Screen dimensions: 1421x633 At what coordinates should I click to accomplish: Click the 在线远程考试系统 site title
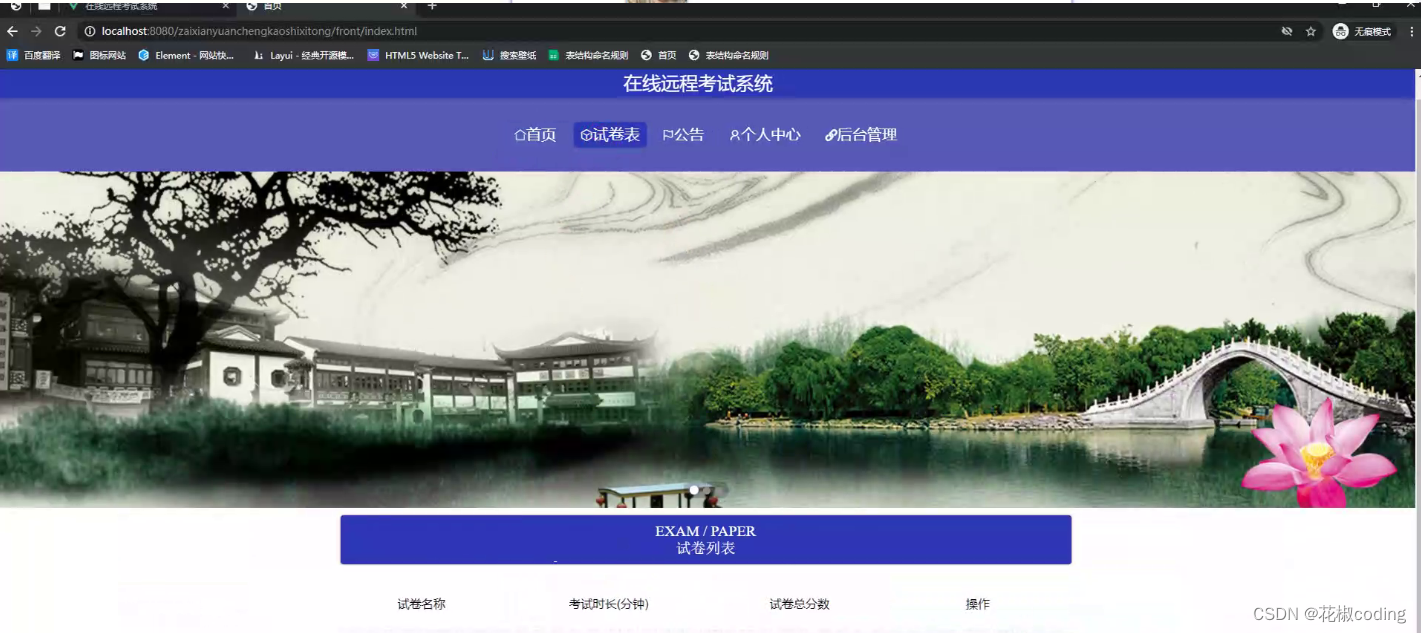point(698,84)
